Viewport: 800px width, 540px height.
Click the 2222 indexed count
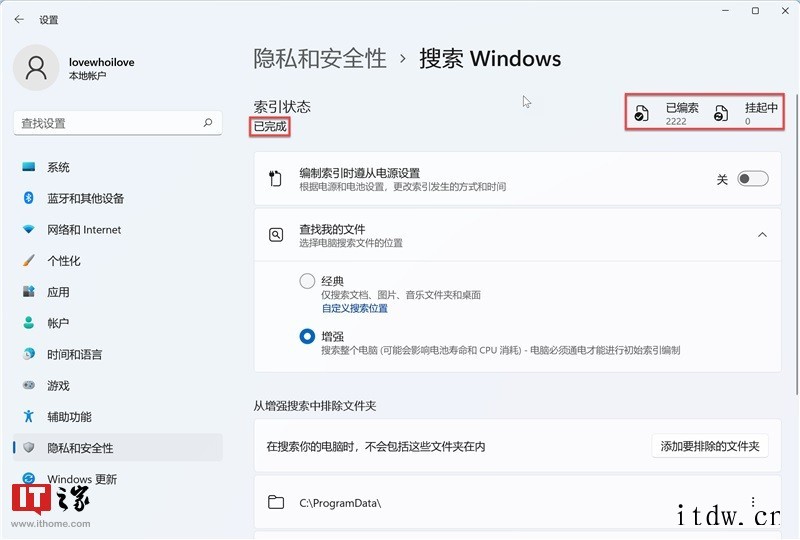coord(676,121)
